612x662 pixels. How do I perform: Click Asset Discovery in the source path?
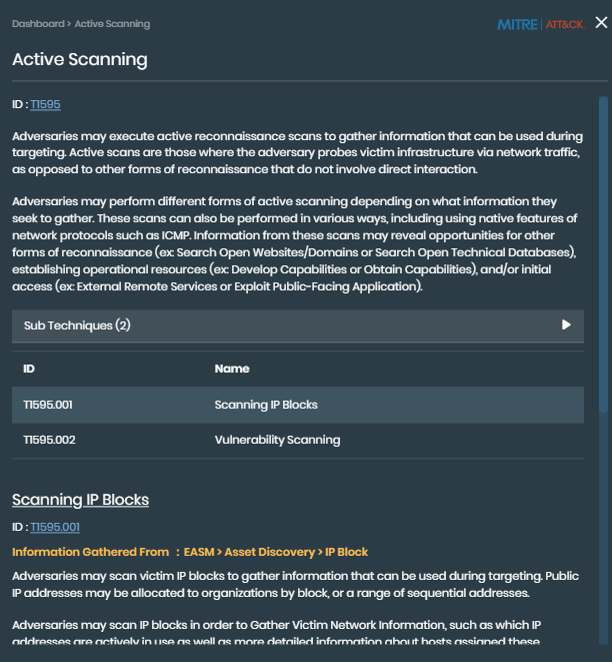click(x=268, y=552)
